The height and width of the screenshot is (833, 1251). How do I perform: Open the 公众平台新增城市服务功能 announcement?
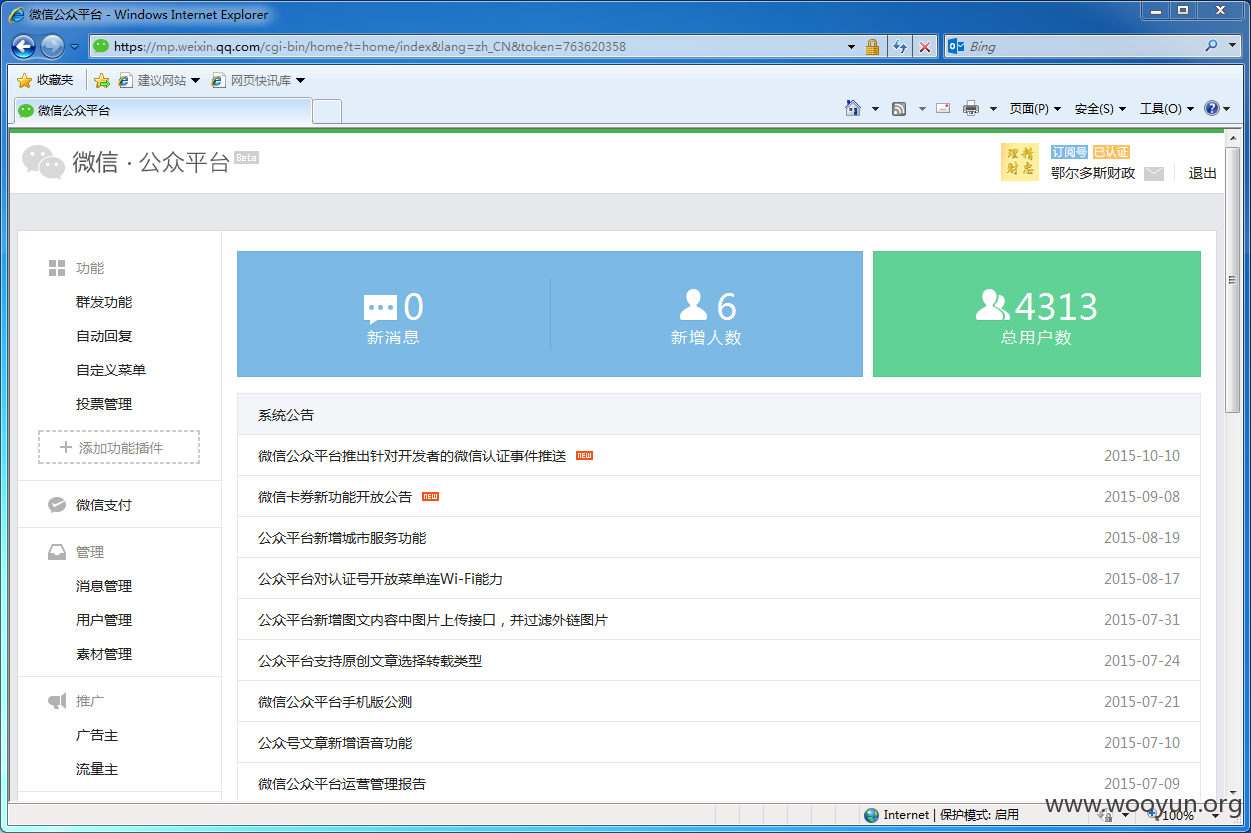(342, 538)
